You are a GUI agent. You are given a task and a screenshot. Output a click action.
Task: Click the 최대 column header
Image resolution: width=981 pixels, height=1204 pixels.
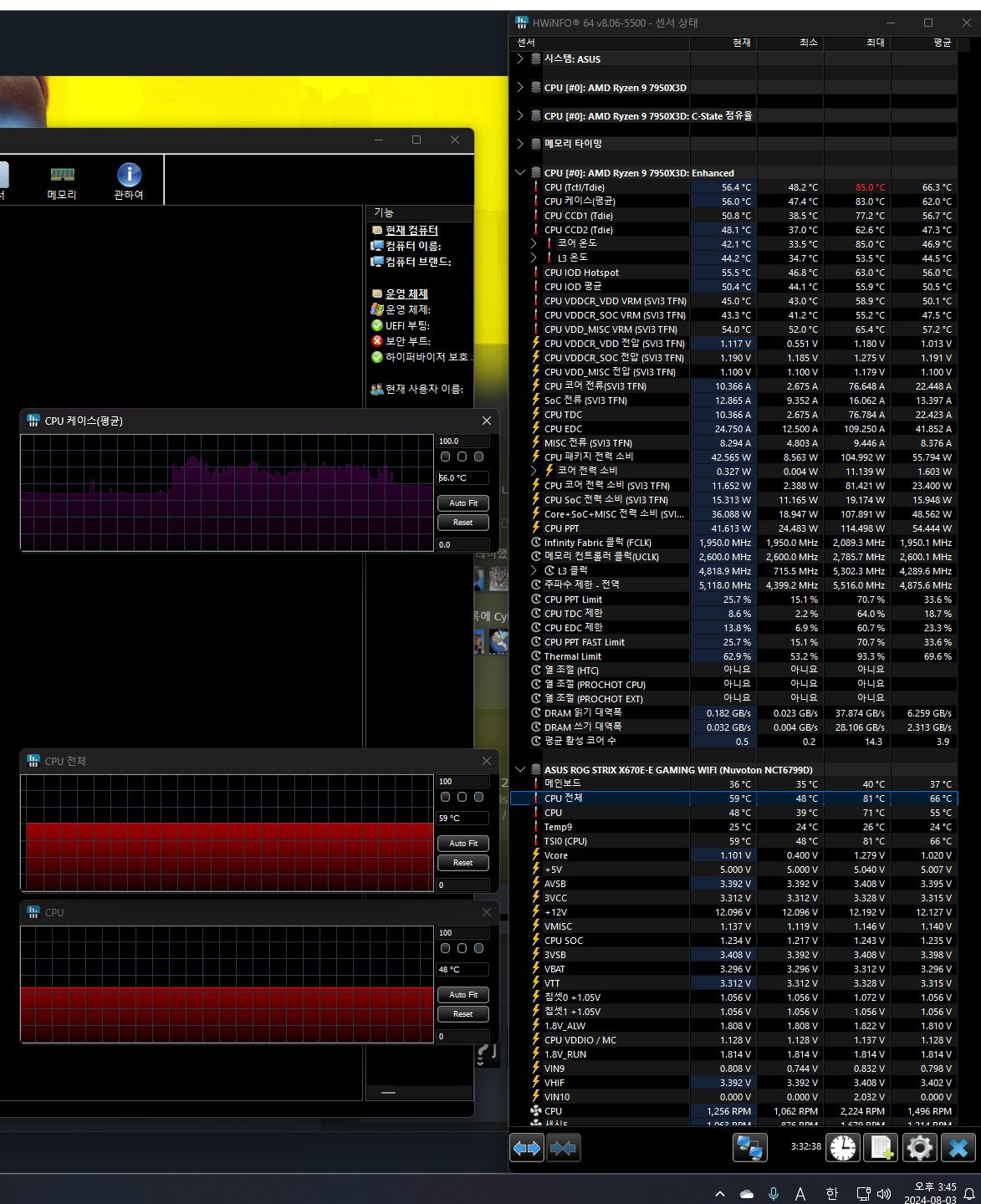(857, 43)
